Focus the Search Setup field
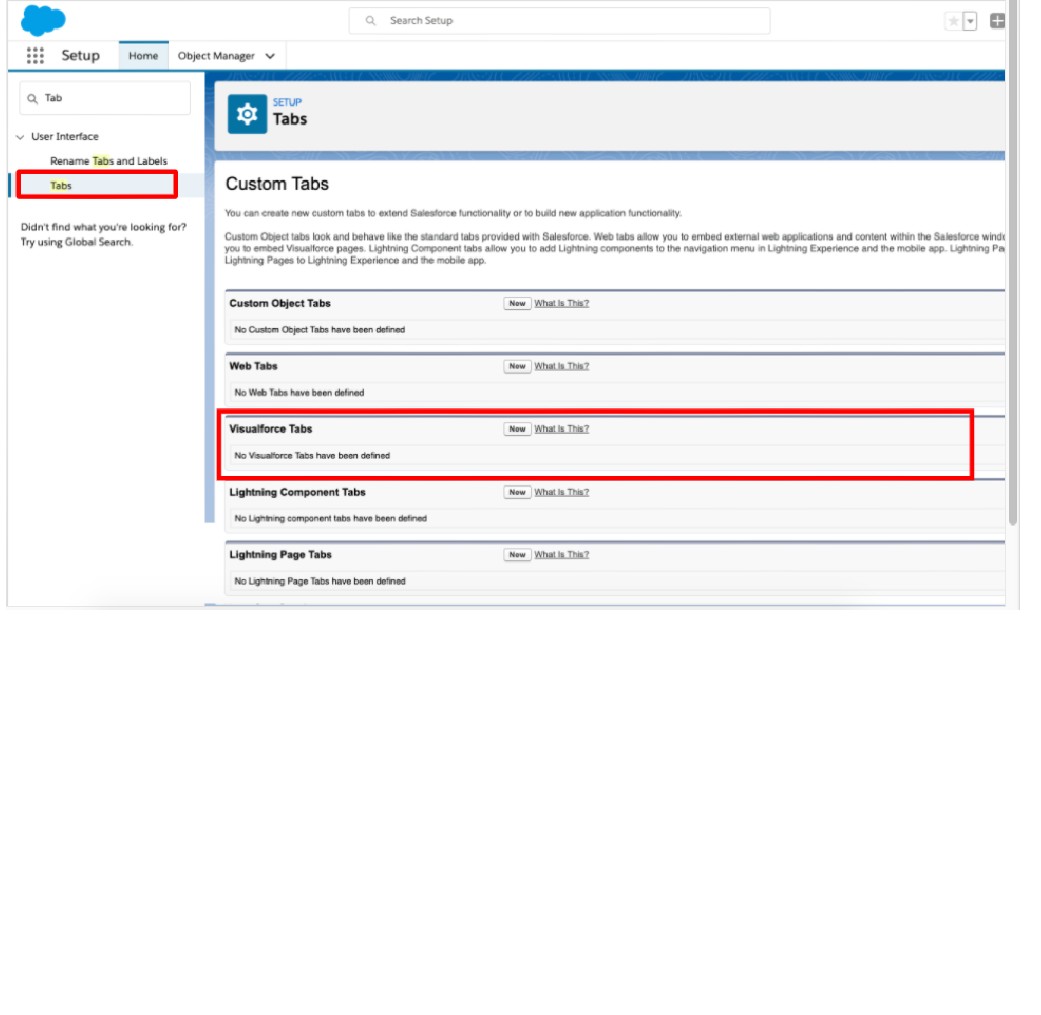The image size is (1041, 1015). (559, 21)
